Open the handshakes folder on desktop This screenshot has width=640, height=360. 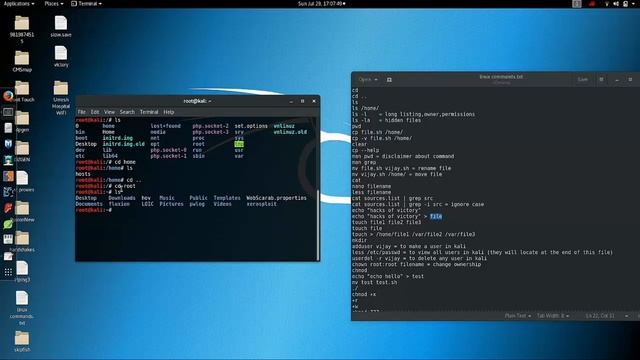(x=22, y=242)
